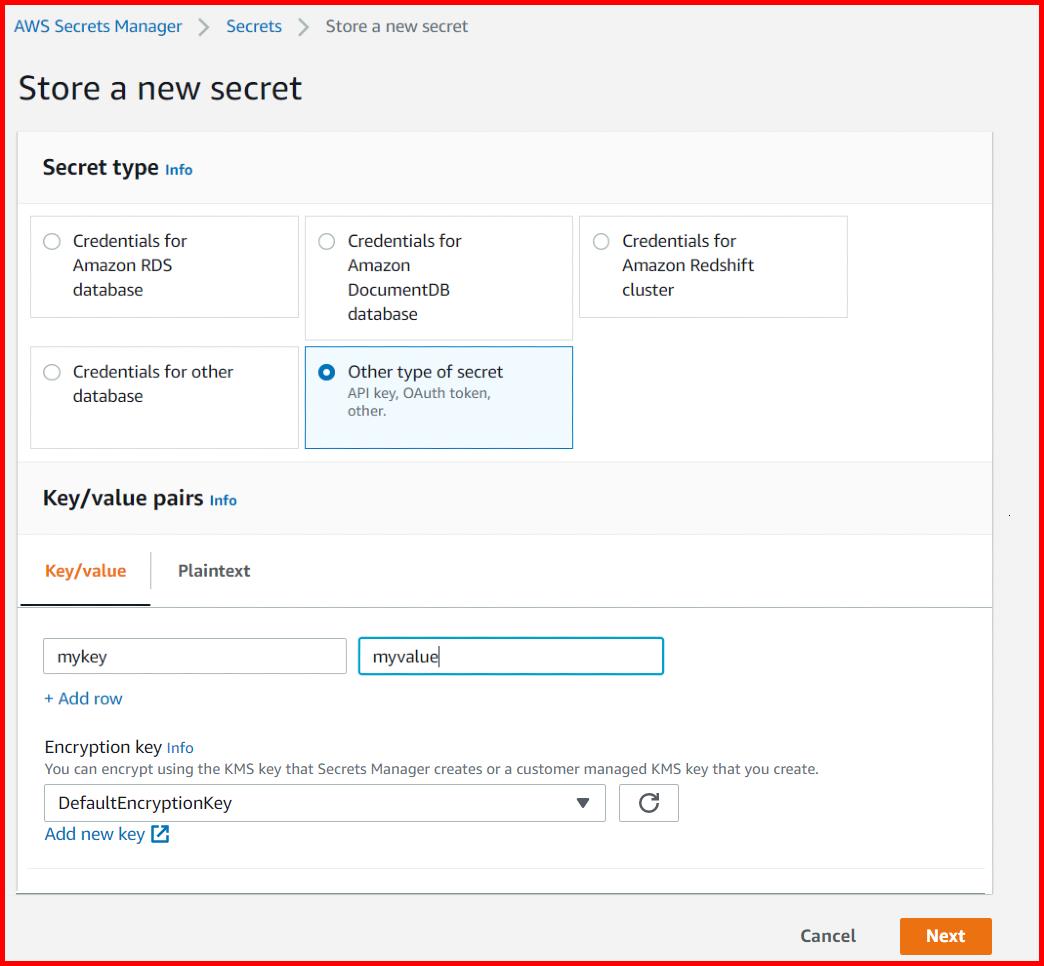Image resolution: width=1044 pixels, height=966 pixels.
Task: Open Add new key external link icon
Action: coord(160,833)
